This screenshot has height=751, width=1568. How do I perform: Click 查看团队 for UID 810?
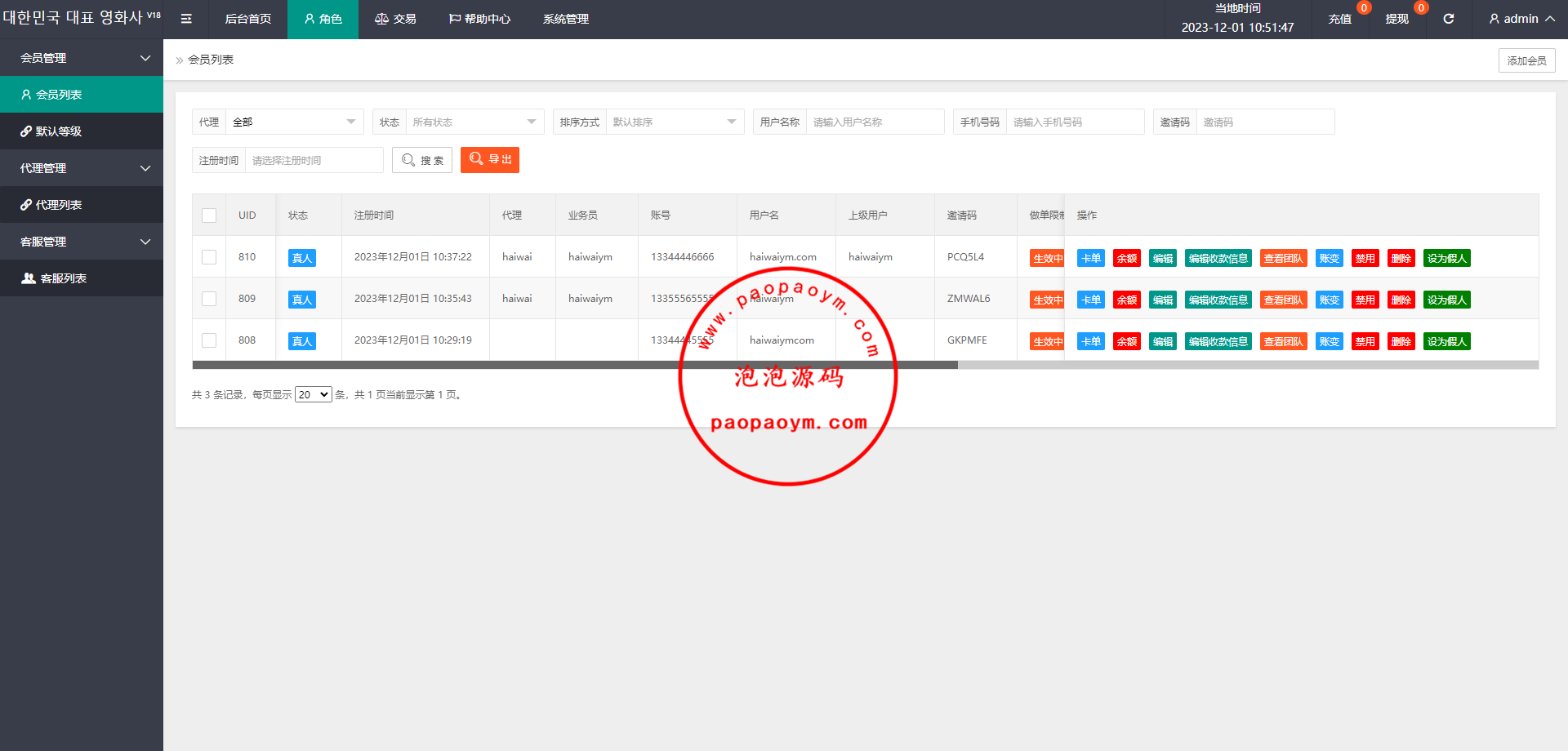point(1284,258)
